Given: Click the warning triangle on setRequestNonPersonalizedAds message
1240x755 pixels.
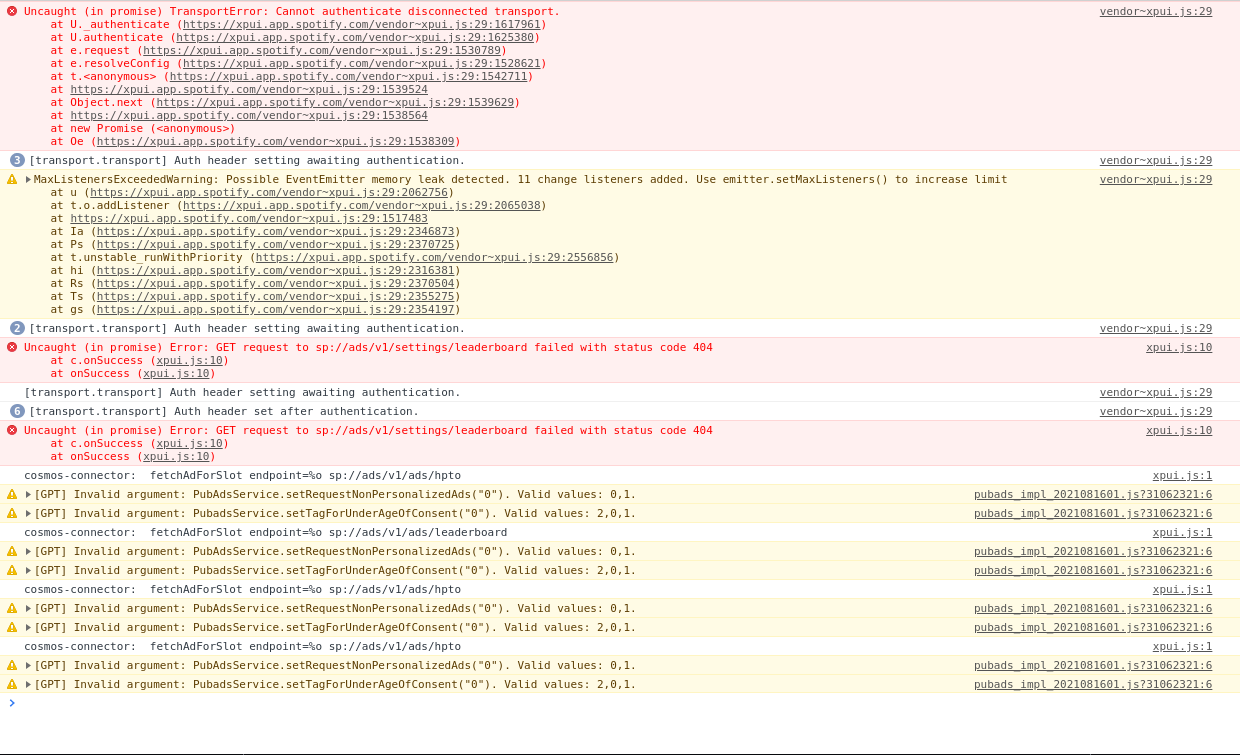Looking at the screenshot, I should 12,493.
